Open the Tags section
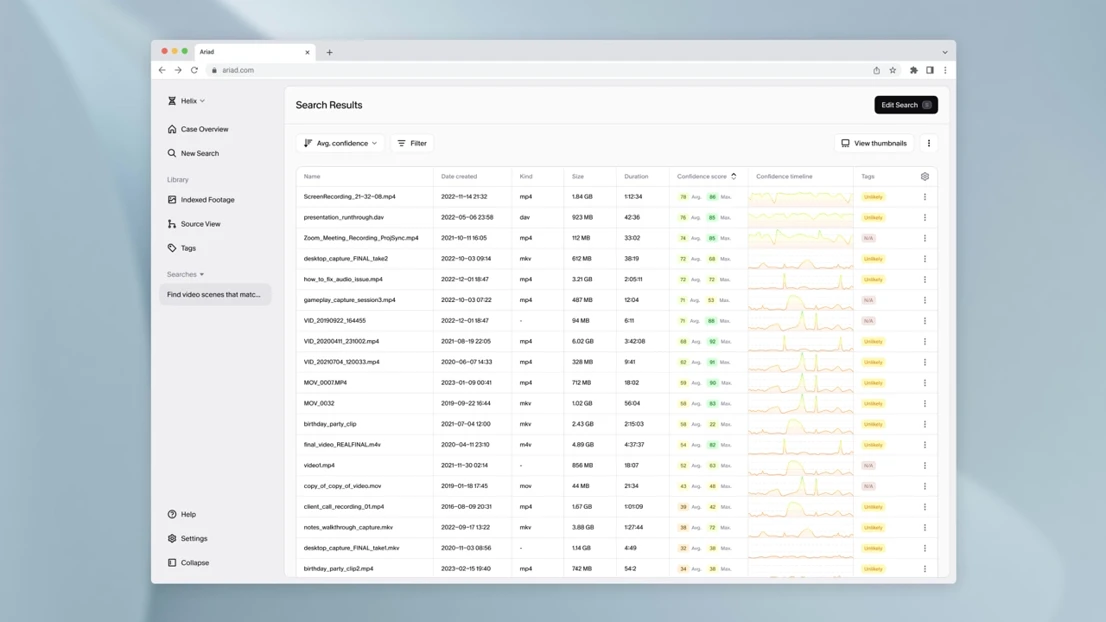The width and height of the screenshot is (1106, 622). 188,248
